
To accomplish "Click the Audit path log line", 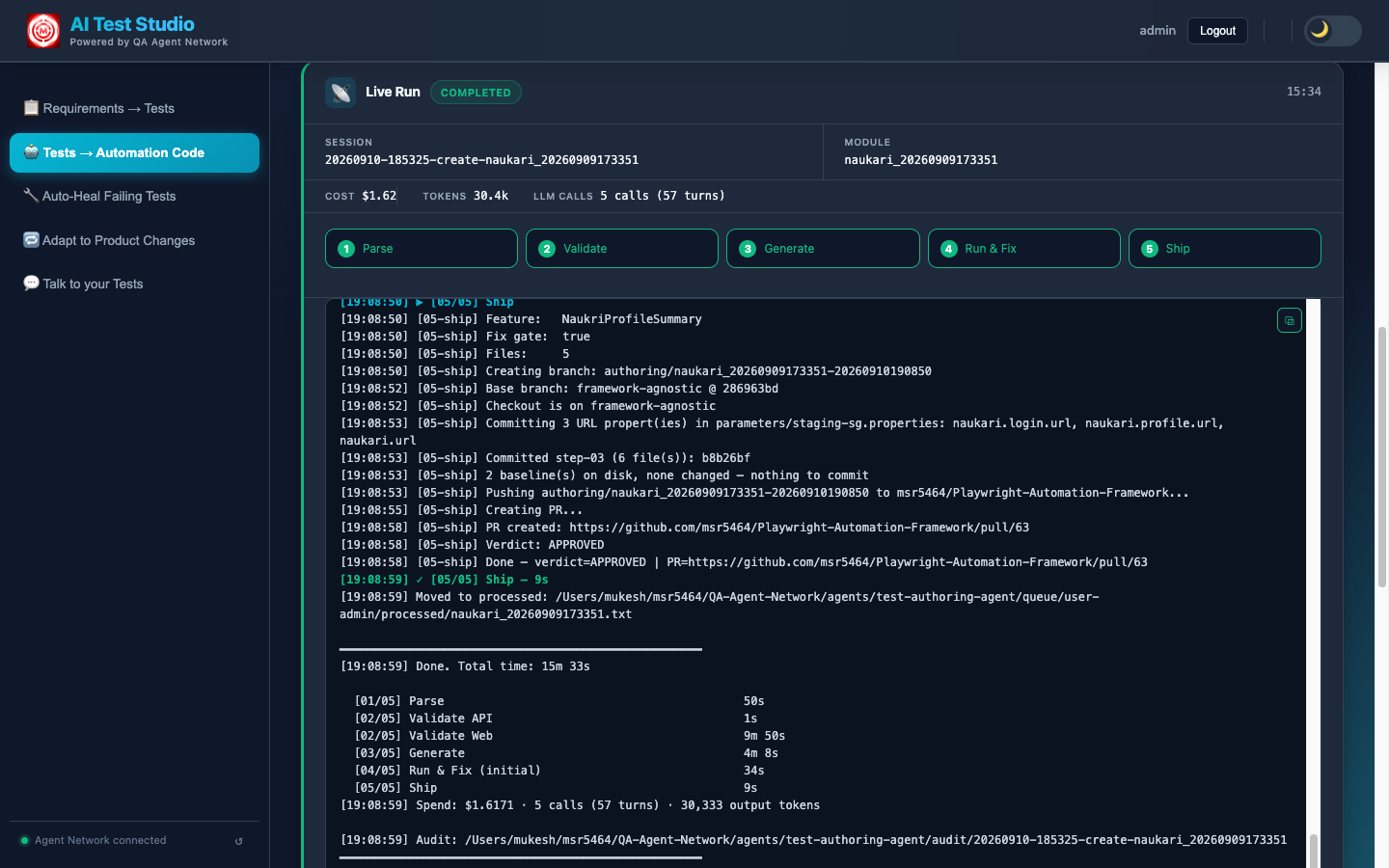I will [x=813, y=840].
